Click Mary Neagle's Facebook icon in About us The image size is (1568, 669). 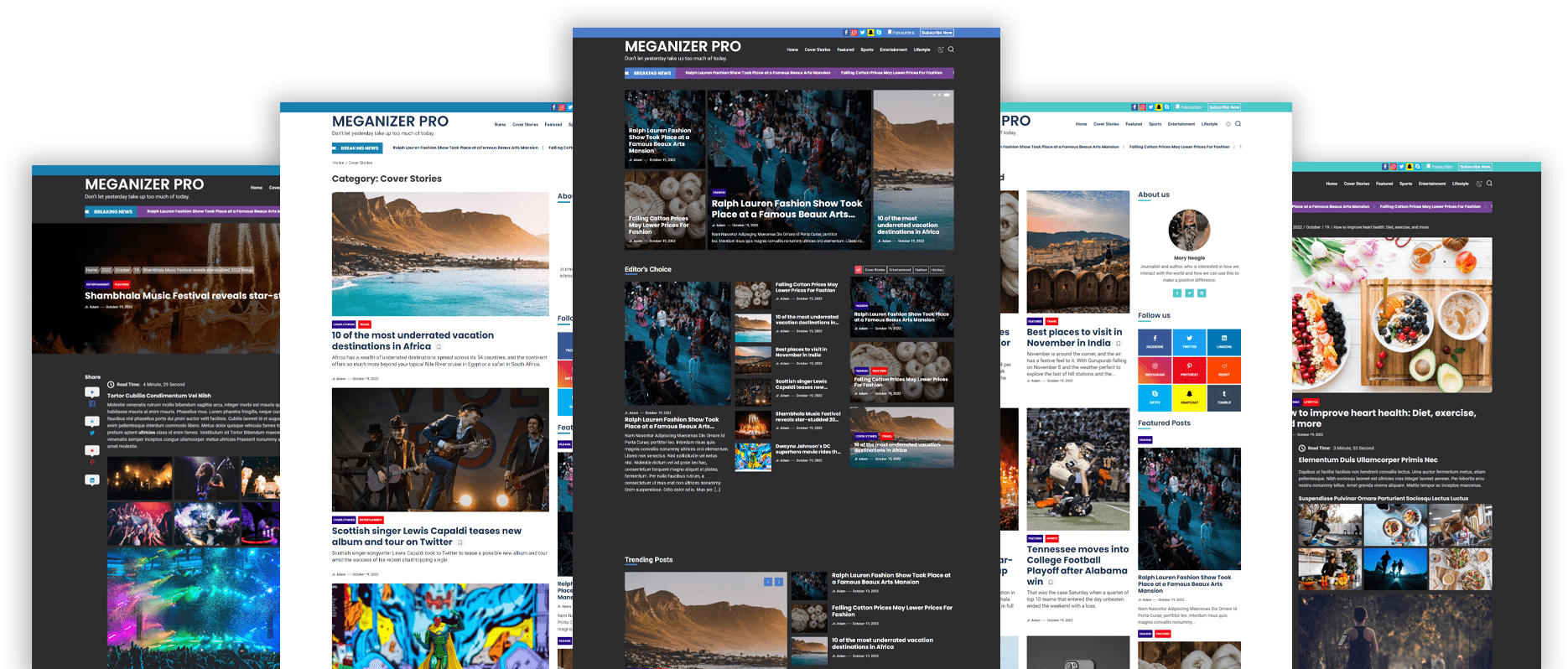pos(1176,293)
